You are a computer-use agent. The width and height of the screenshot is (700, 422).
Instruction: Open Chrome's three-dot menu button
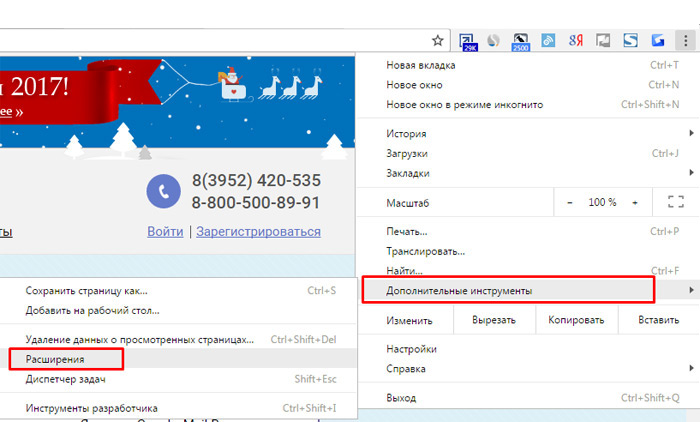click(684, 41)
